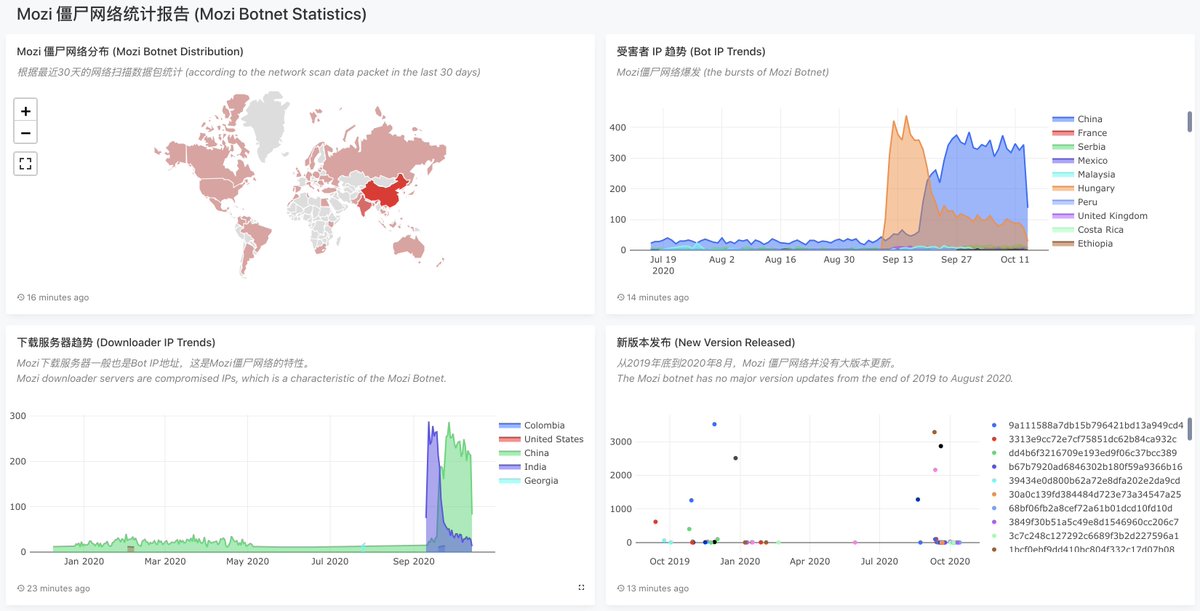
Task: Click the '14 minutes ago' refresh timestamp
Action: [657, 297]
